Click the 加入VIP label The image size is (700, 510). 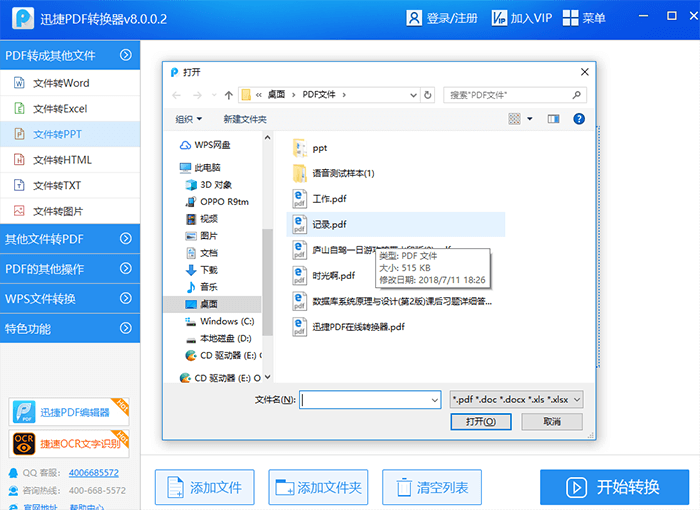(x=531, y=18)
